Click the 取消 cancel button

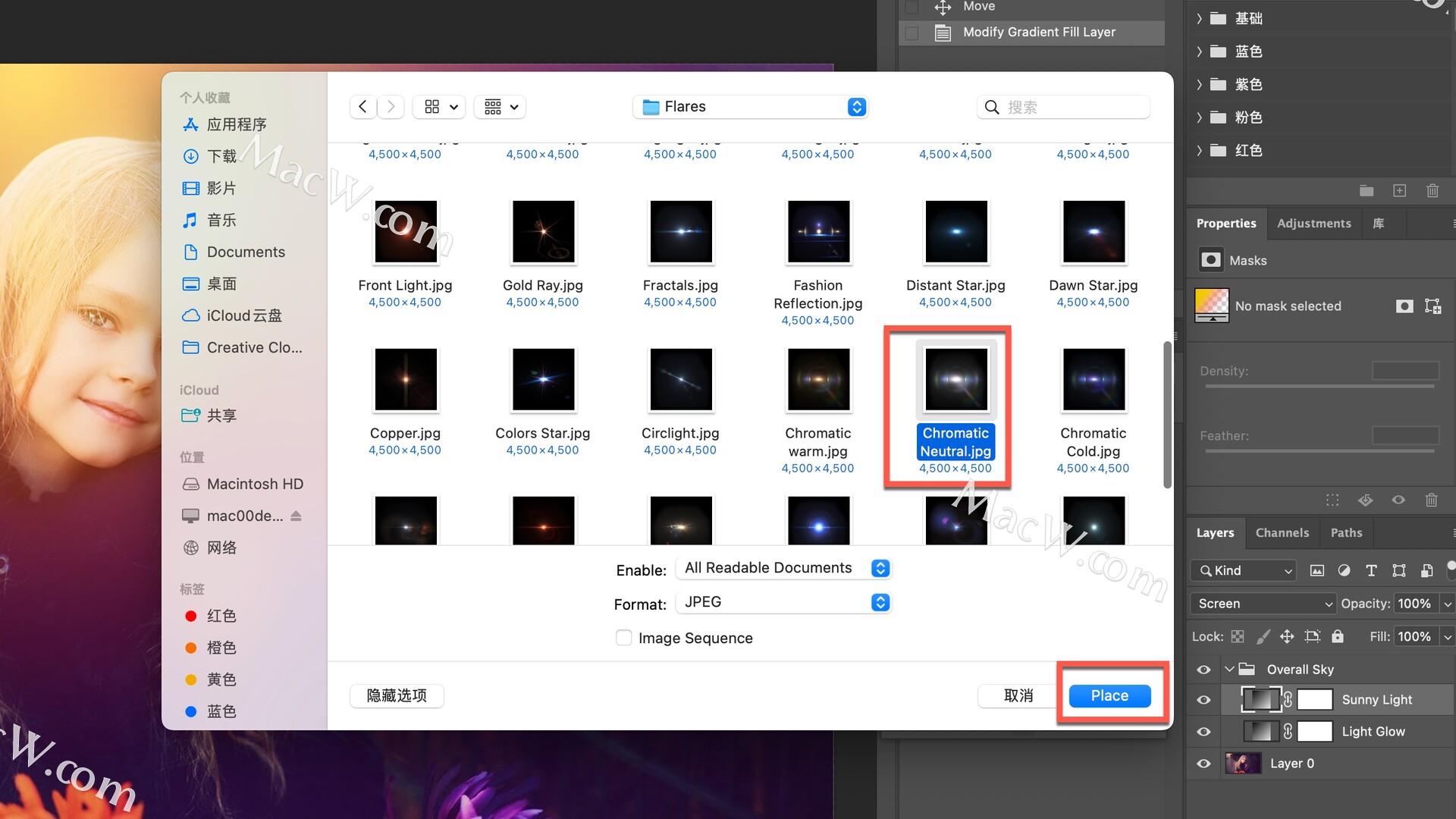pyautogui.click(x=1018, y=696)
